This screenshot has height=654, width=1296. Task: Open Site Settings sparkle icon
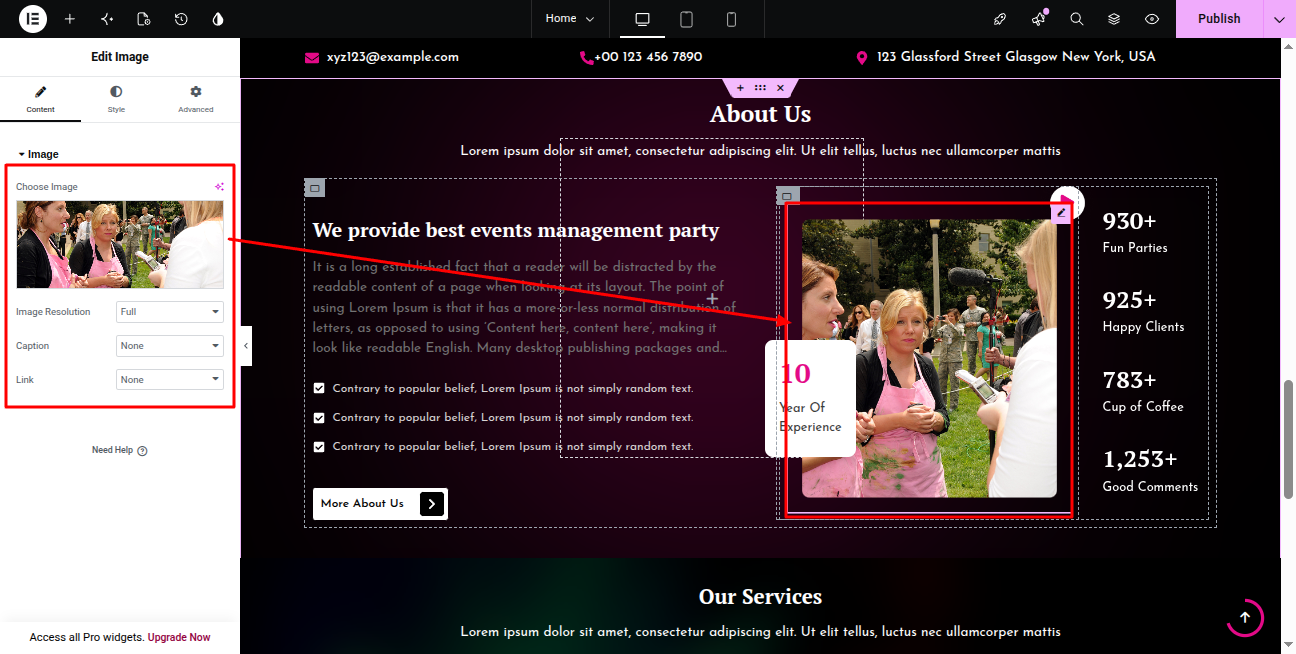point(107,19)
